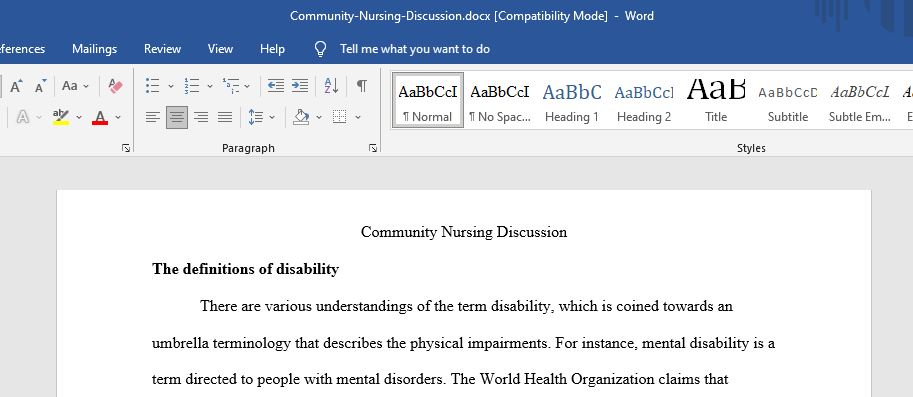Open multilevel list dropdown arrow
This screenshot has width=913, height=397.
click(x=247, y=86)
